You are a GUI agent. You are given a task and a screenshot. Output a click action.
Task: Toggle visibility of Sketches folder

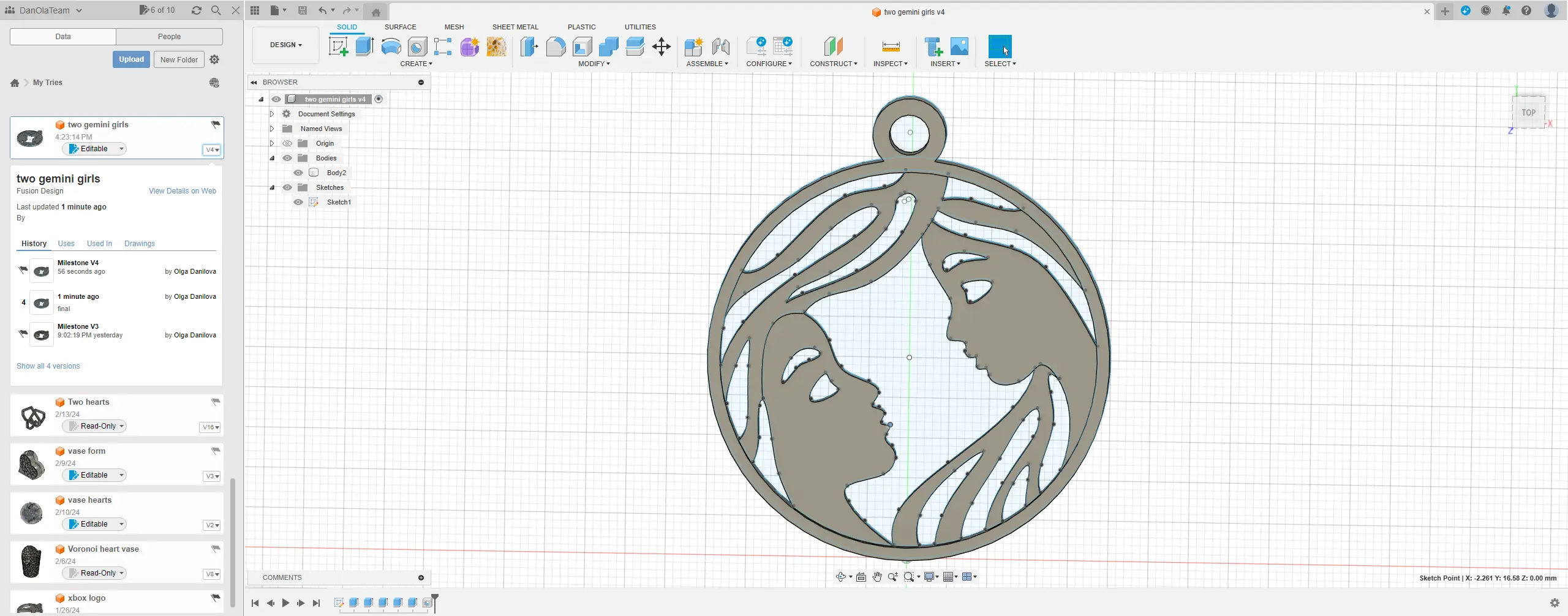point(287,187)
